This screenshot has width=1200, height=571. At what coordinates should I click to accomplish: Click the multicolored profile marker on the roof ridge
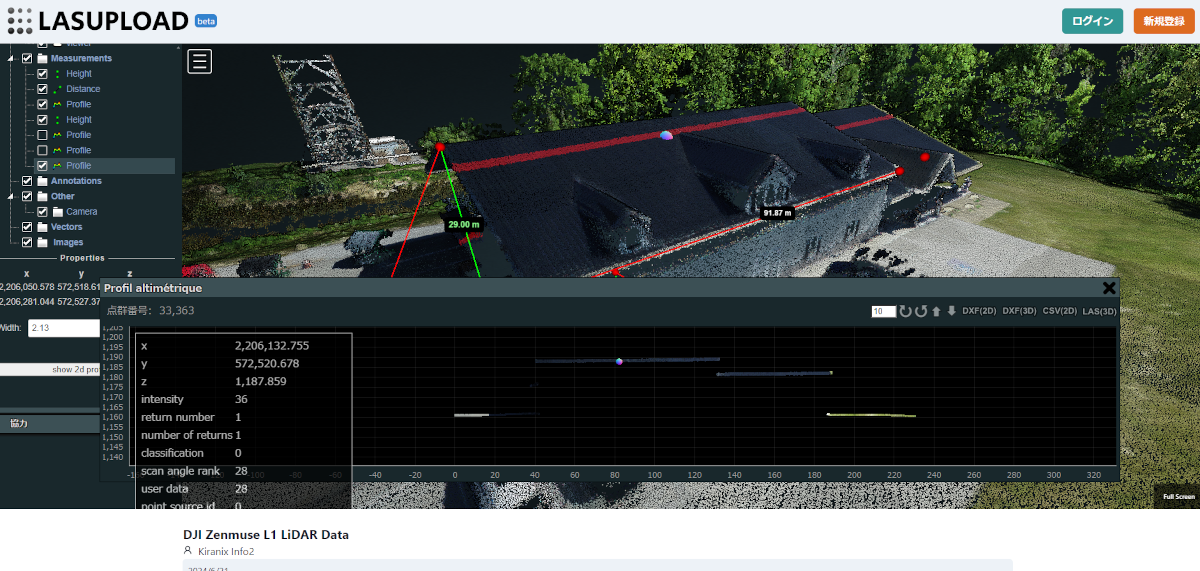coord(667,134)
